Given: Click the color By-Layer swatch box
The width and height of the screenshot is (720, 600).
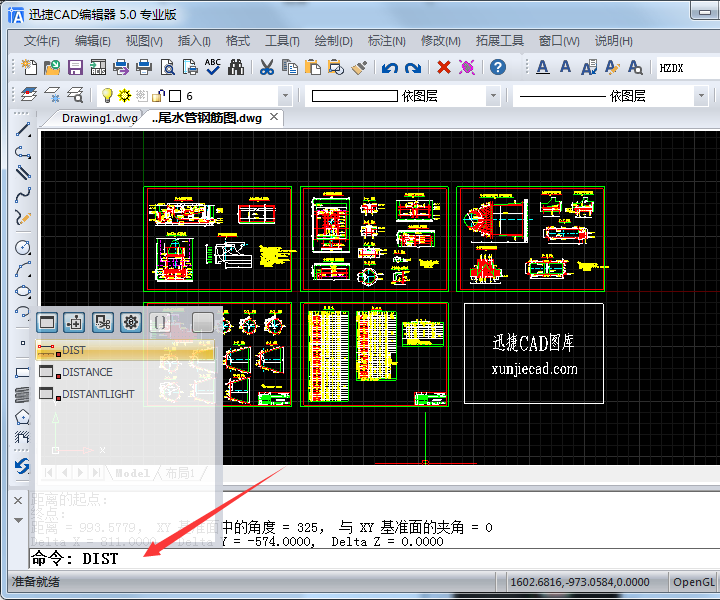Looking at the screenshot, I should [x=354, y=96].
